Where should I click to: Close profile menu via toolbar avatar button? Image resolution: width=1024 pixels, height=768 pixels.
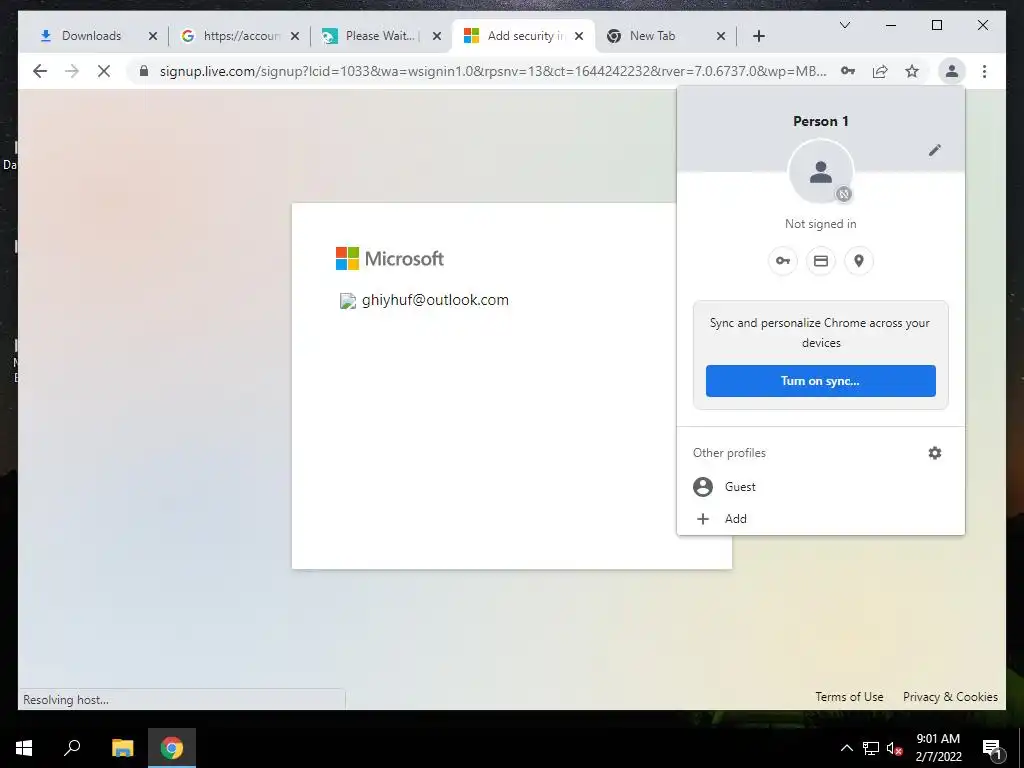(952, 71)
